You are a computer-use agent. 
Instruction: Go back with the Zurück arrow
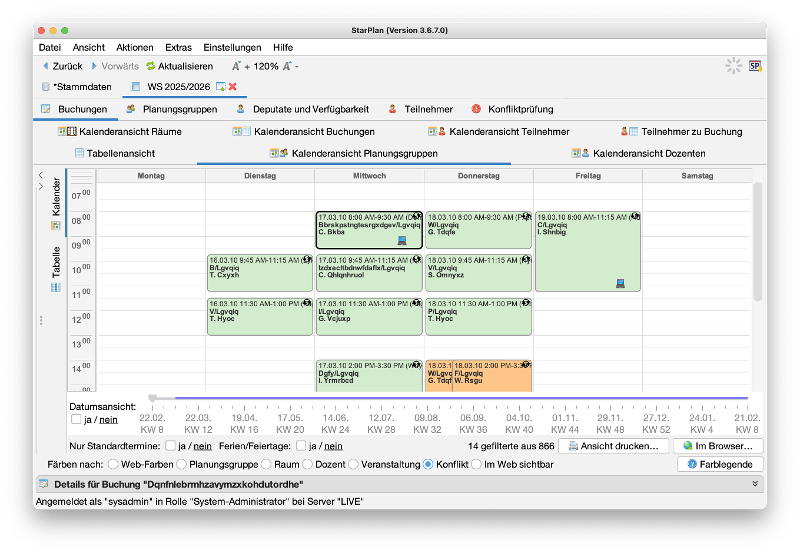[45, 66]
